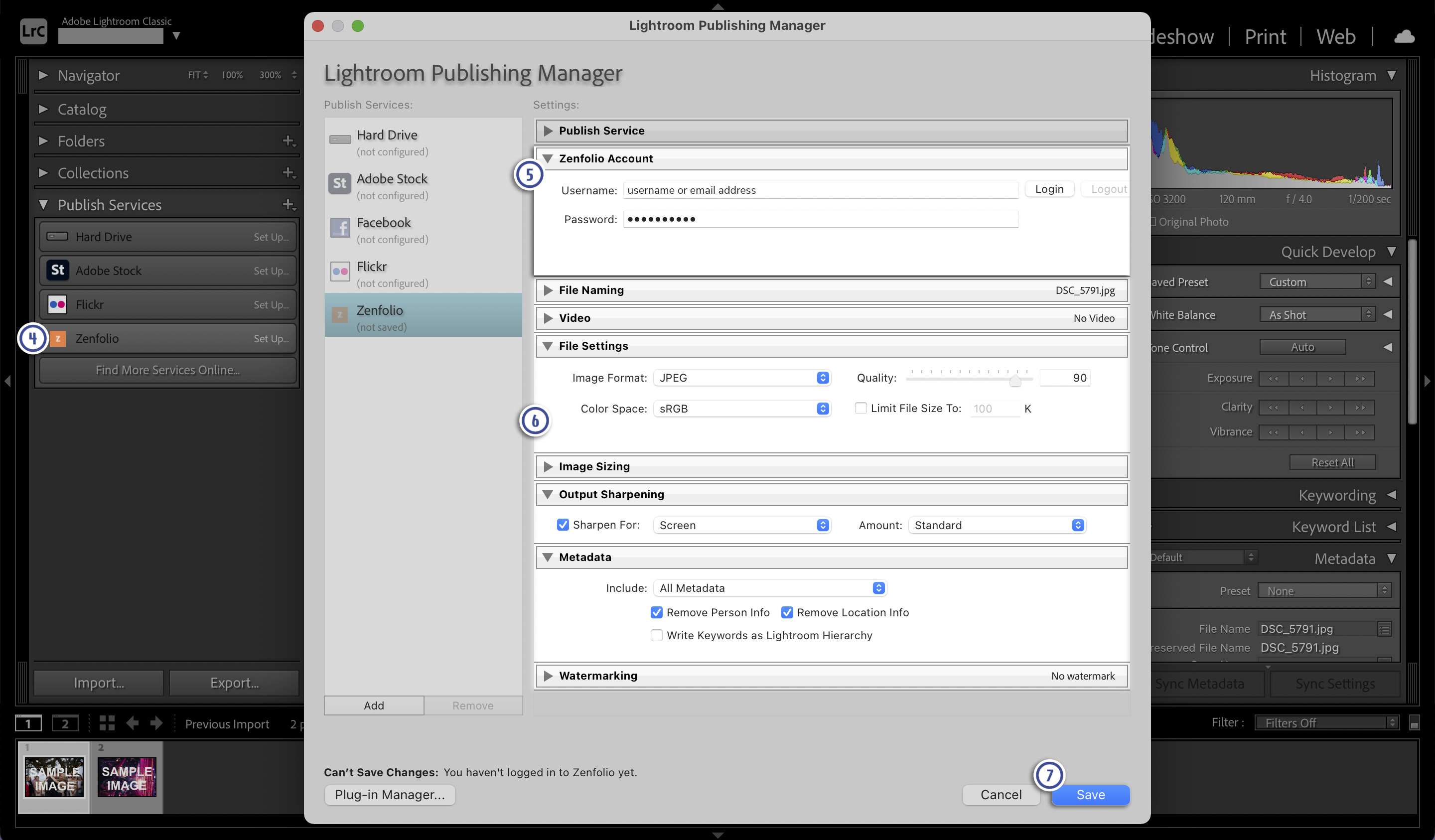Open the Image Format JPEG dropdown
Image resolution: width=1435 pixels, height=840 pixels.
click(742, 378)
